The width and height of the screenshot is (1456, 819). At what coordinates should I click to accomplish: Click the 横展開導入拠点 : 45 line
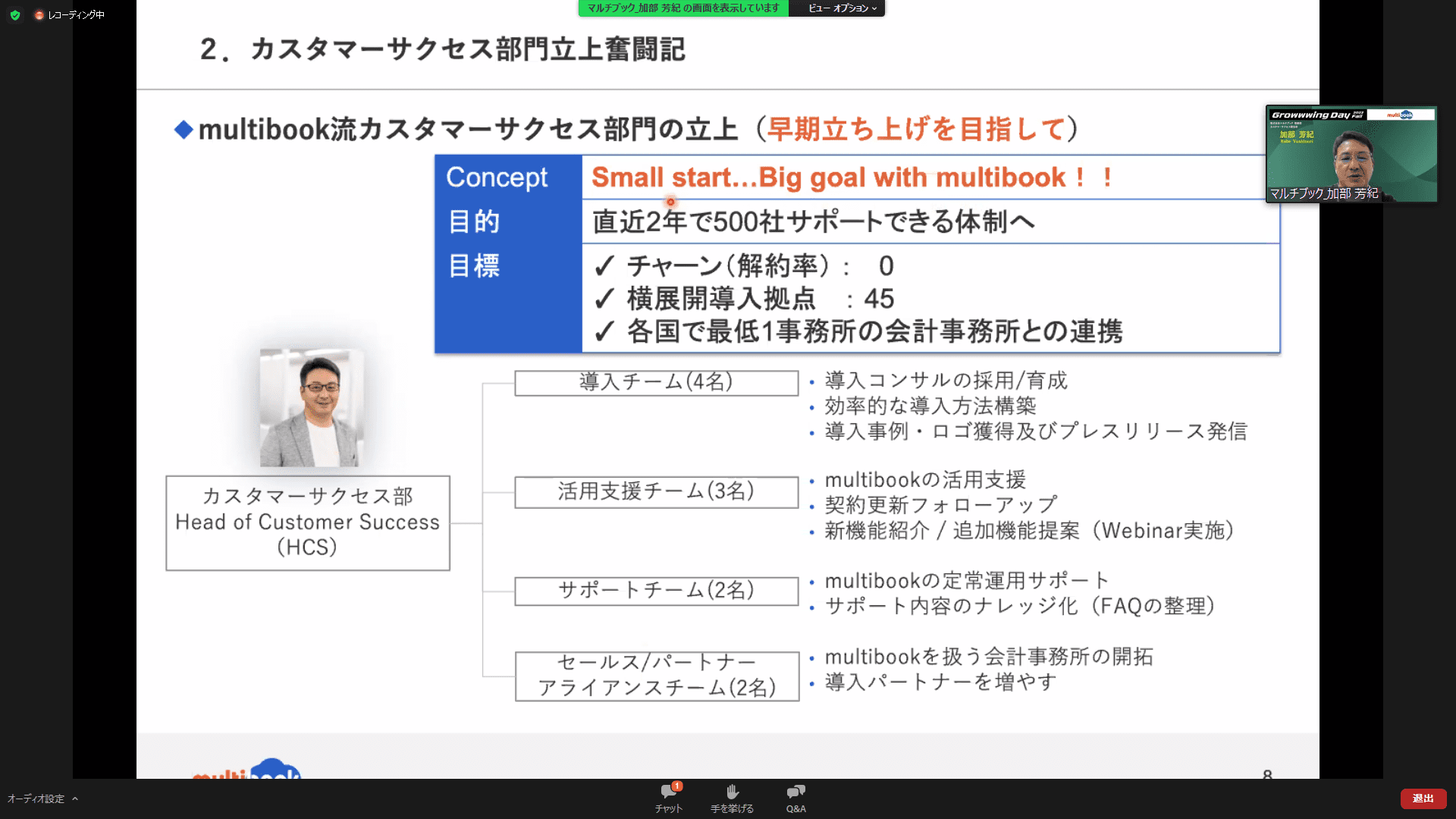click(745, 299)
